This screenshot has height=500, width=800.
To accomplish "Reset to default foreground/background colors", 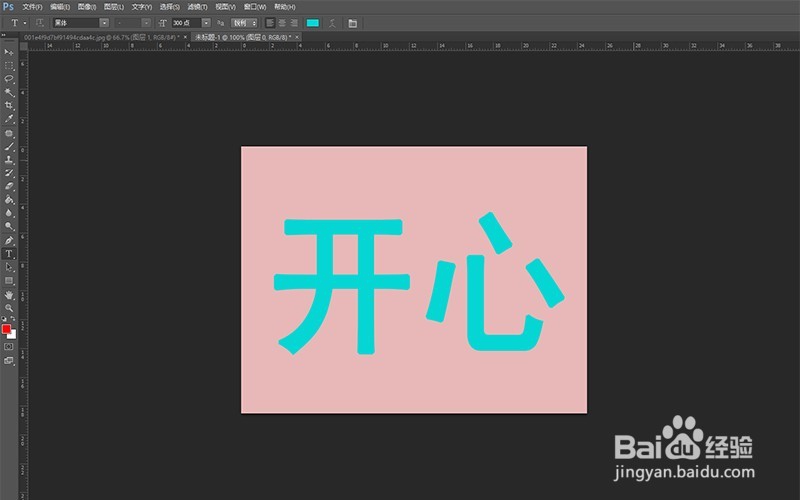I will coord(4,319).
